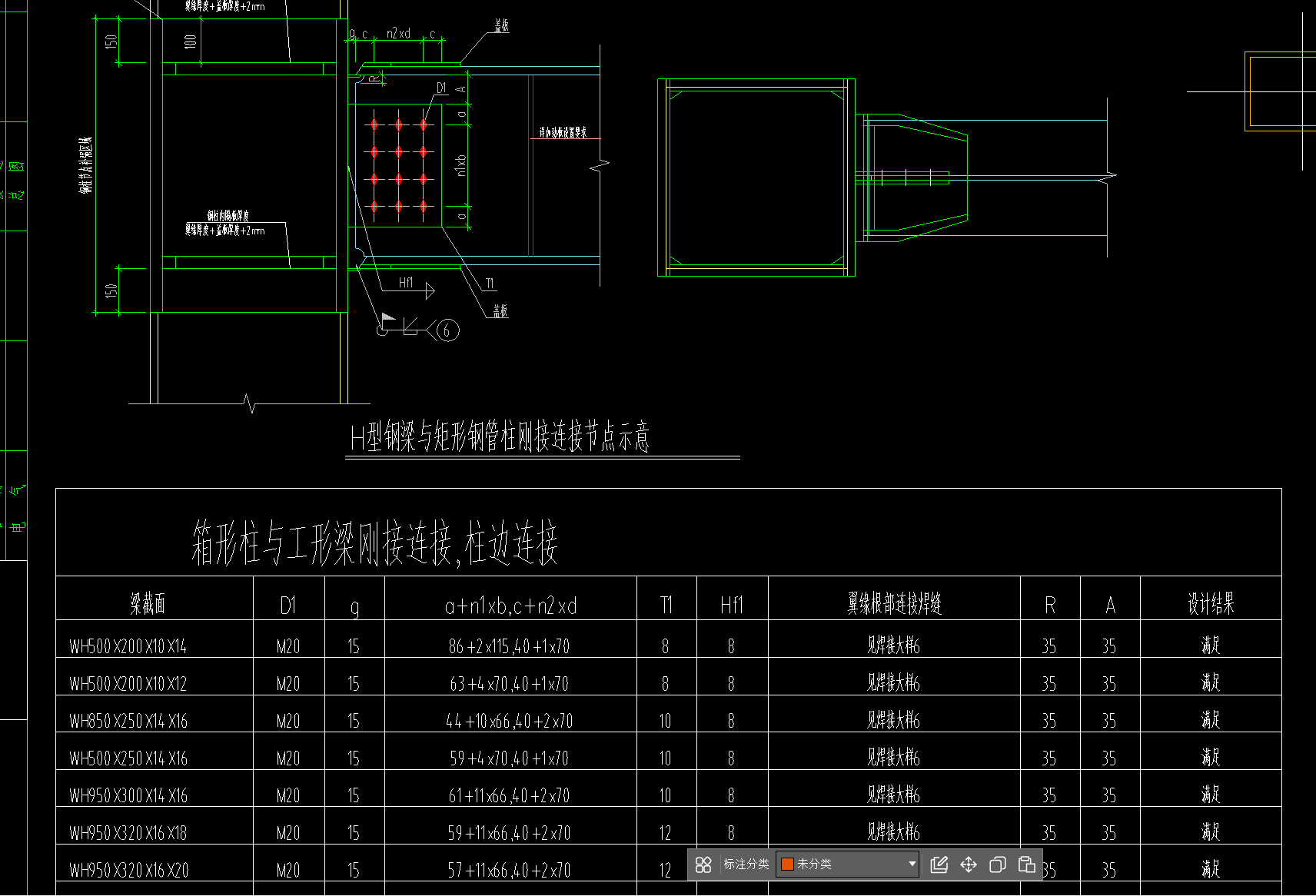Click the 59+4x70,40+1x70 bolt spacing cell
Viewport: 1316px width, 896px height.
pos(509,758)
